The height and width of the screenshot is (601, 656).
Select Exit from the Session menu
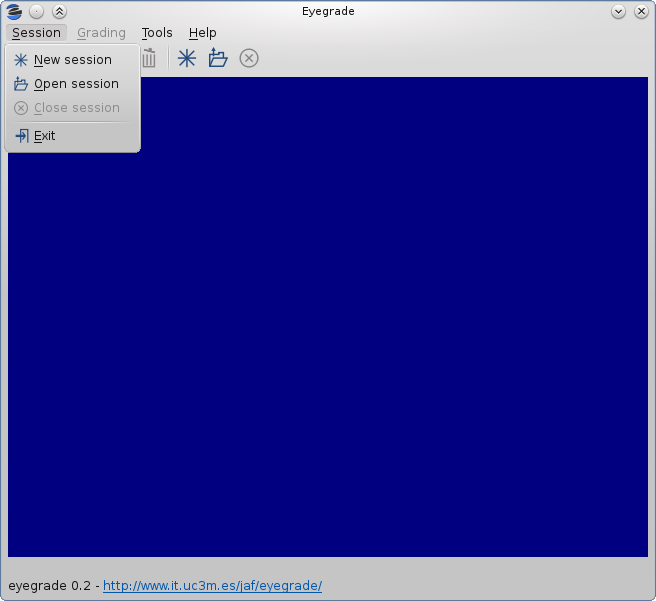point(73,136)
